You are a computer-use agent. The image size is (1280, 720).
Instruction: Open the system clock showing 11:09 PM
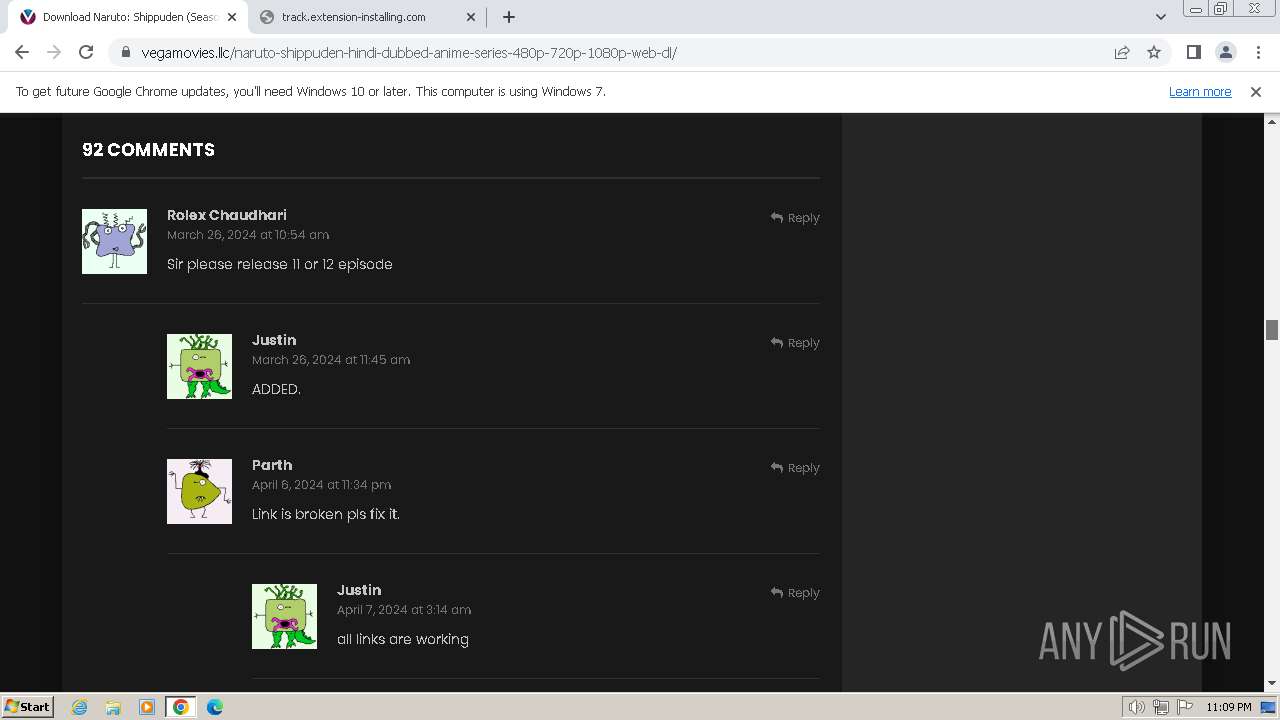1229,707
